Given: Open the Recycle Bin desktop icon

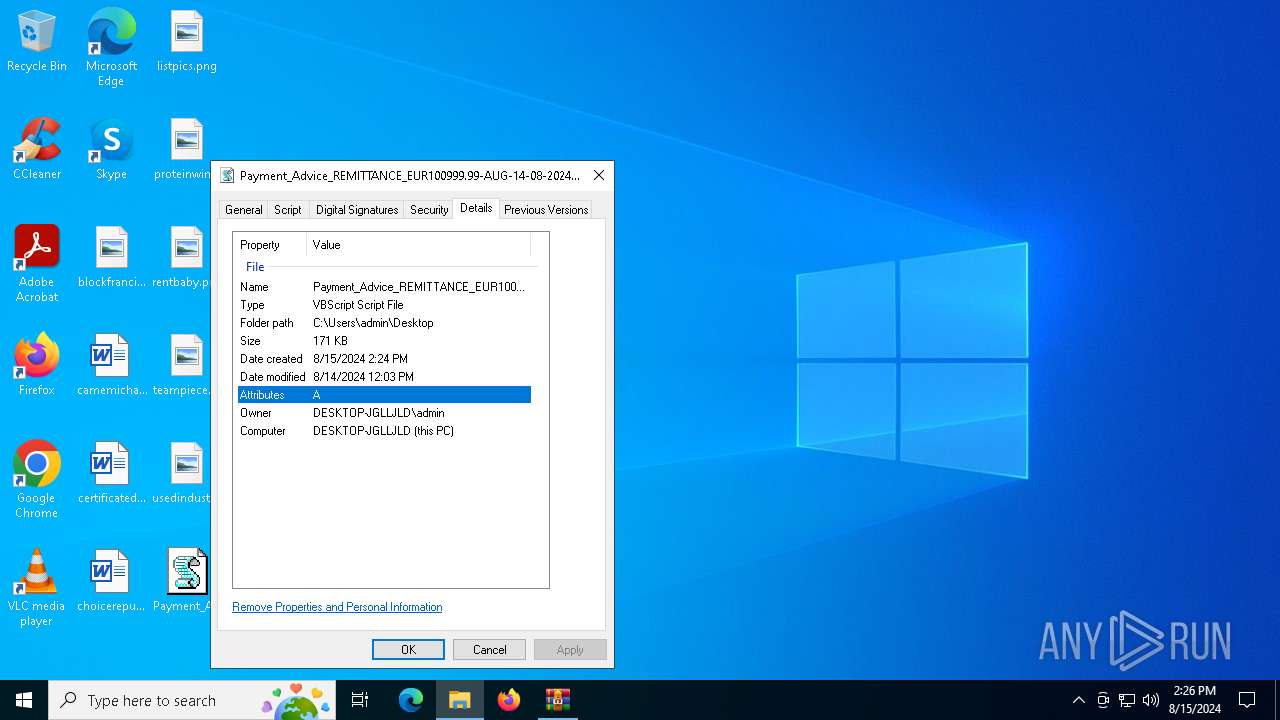Looking at the screenshot, I should click(x=37, y=42).
